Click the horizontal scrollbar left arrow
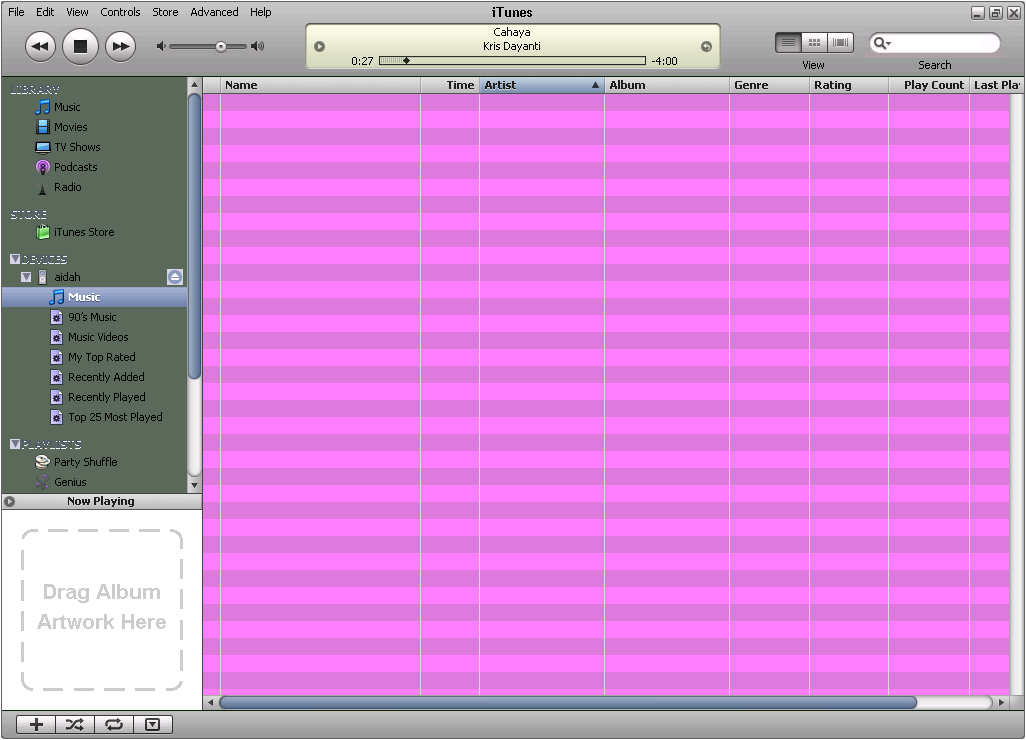 click(211, 703)
